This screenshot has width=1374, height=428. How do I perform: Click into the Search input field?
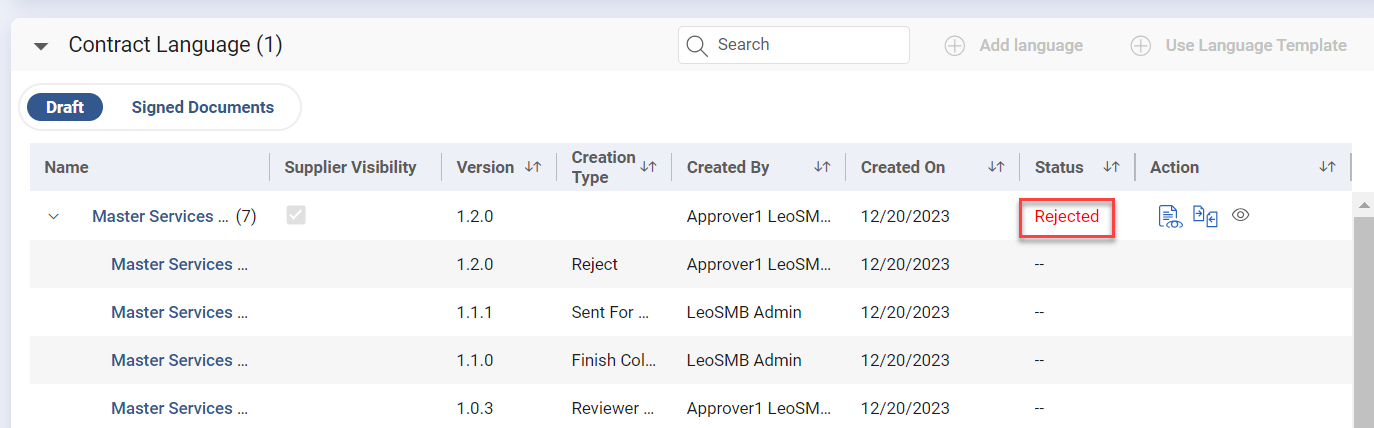[805, 45]
